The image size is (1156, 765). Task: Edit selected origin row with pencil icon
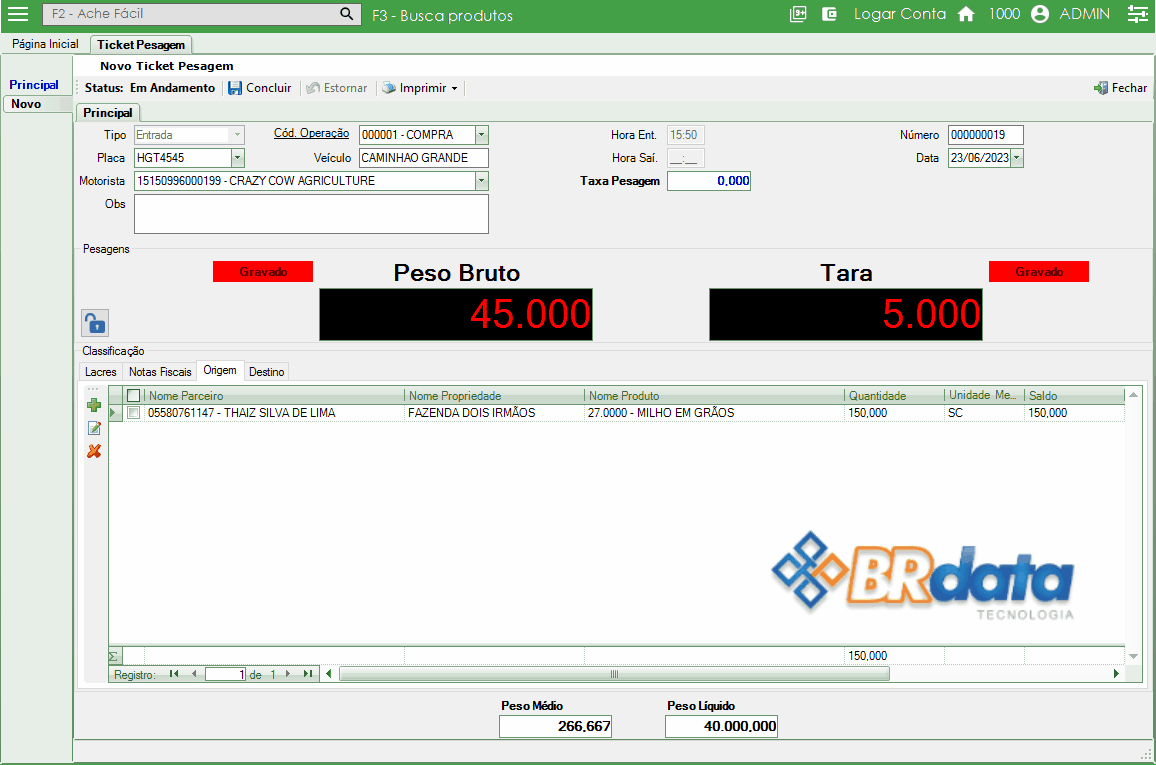[x=94, y=428]
